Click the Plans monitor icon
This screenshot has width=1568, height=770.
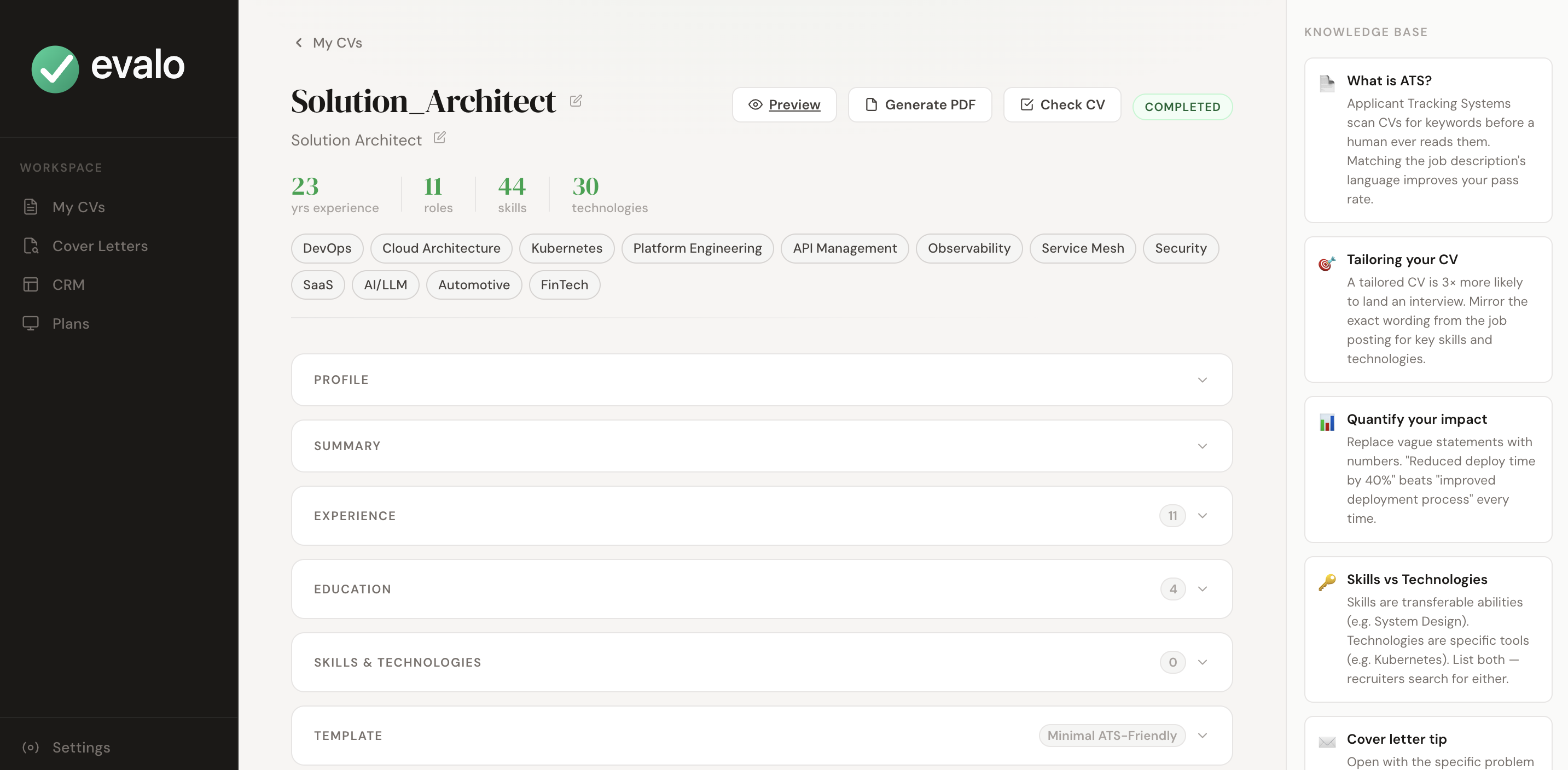[x=31, y=323]
